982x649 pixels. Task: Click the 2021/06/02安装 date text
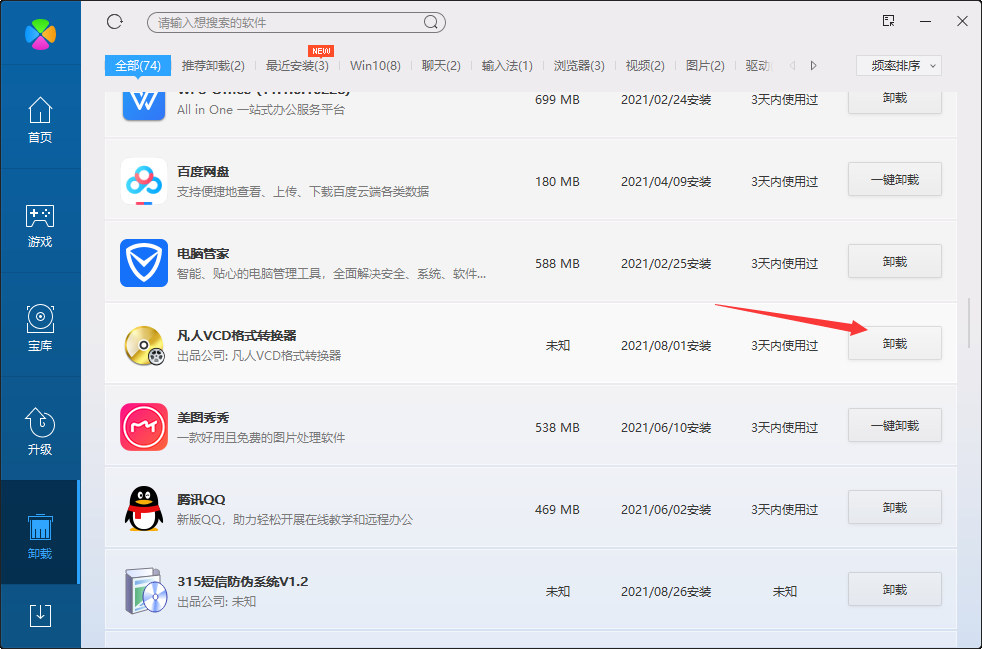[x=666, y=510]
